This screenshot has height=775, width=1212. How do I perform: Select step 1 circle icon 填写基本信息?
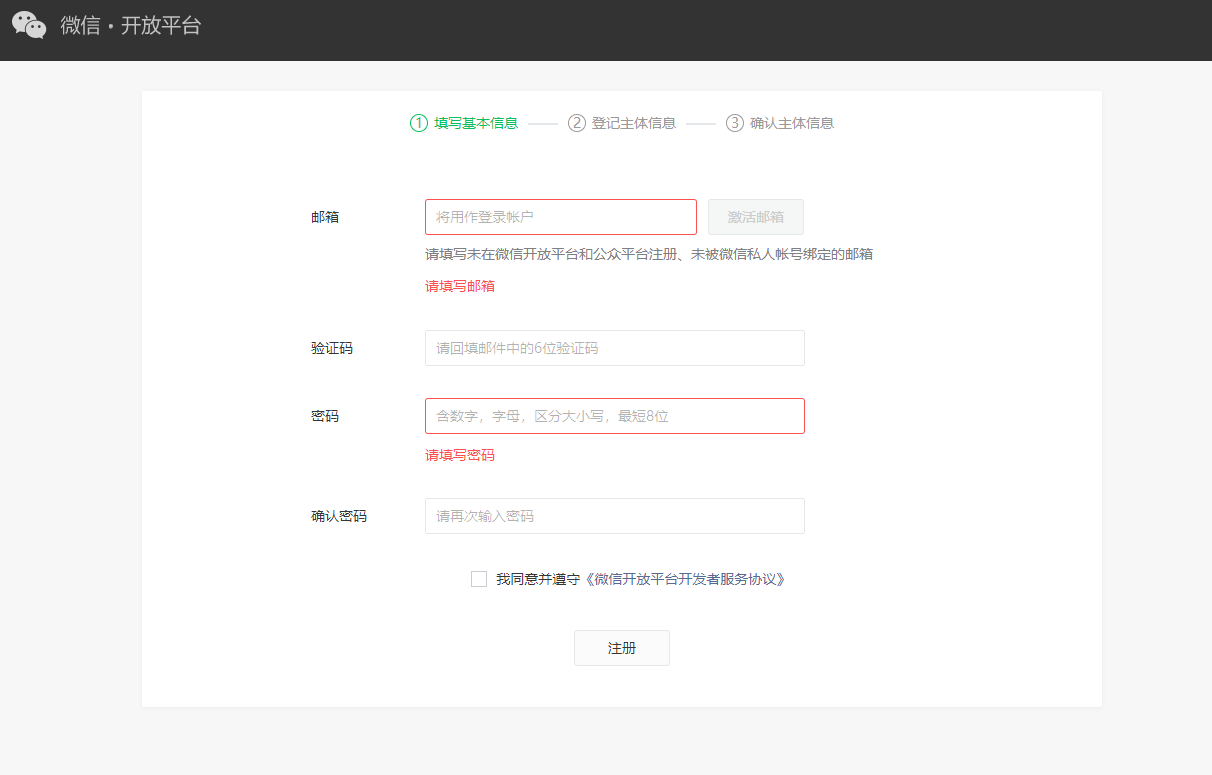tap(418, 123)
